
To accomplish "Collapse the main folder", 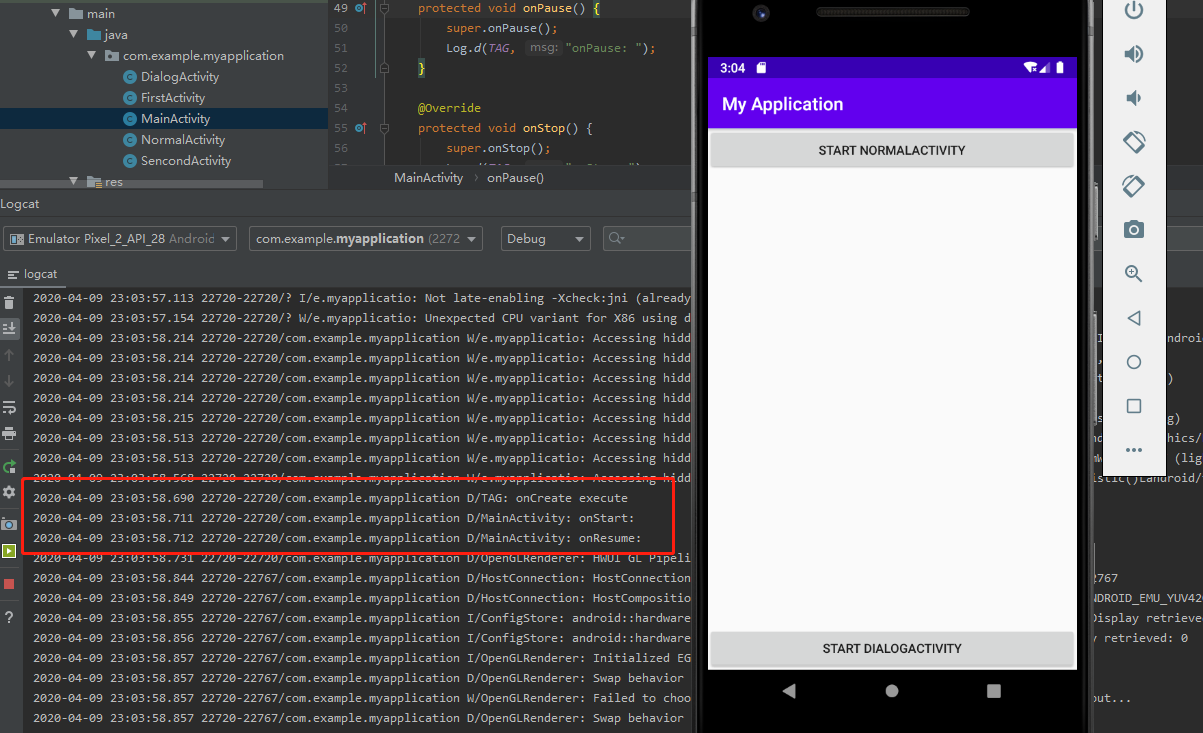I will tap(56, 14).
